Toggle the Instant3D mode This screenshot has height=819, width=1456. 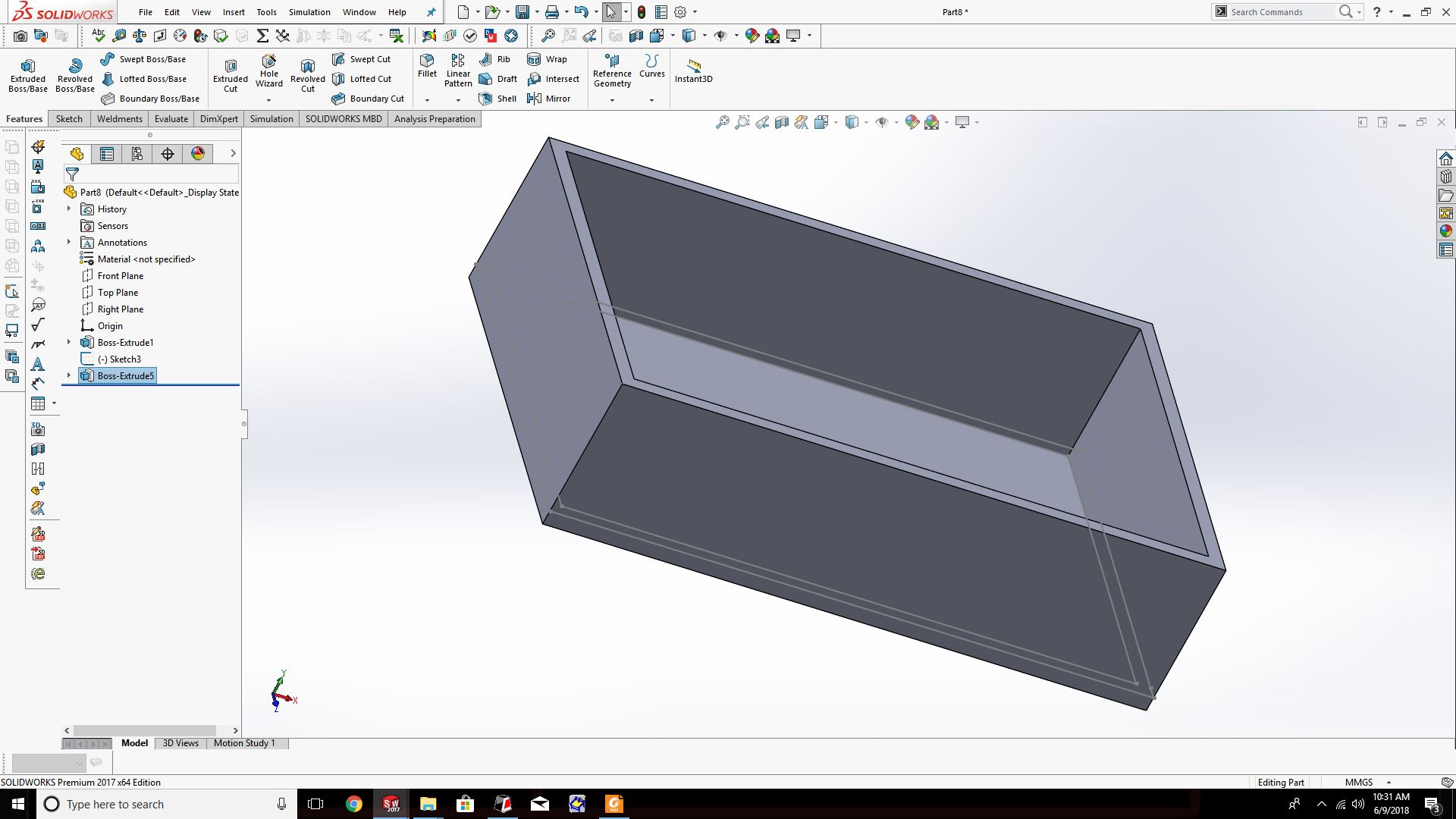(693, 70)
